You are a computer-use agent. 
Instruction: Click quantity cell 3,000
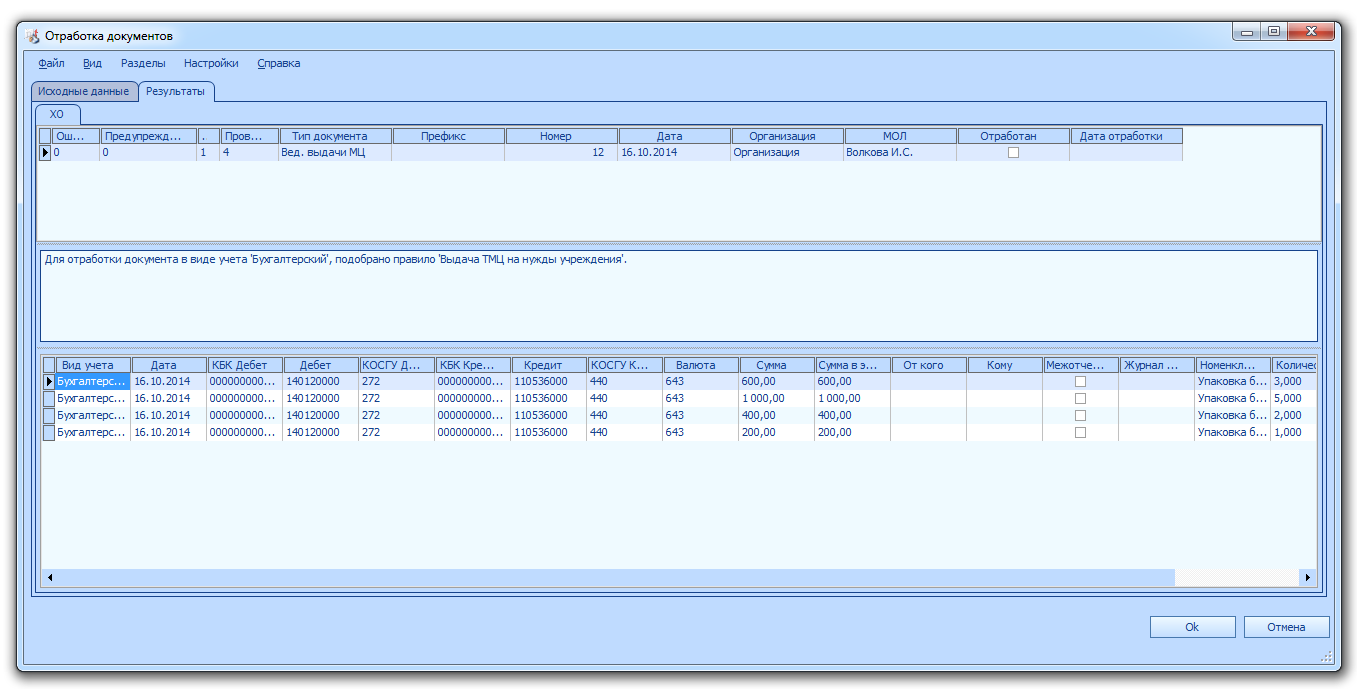1294,382
